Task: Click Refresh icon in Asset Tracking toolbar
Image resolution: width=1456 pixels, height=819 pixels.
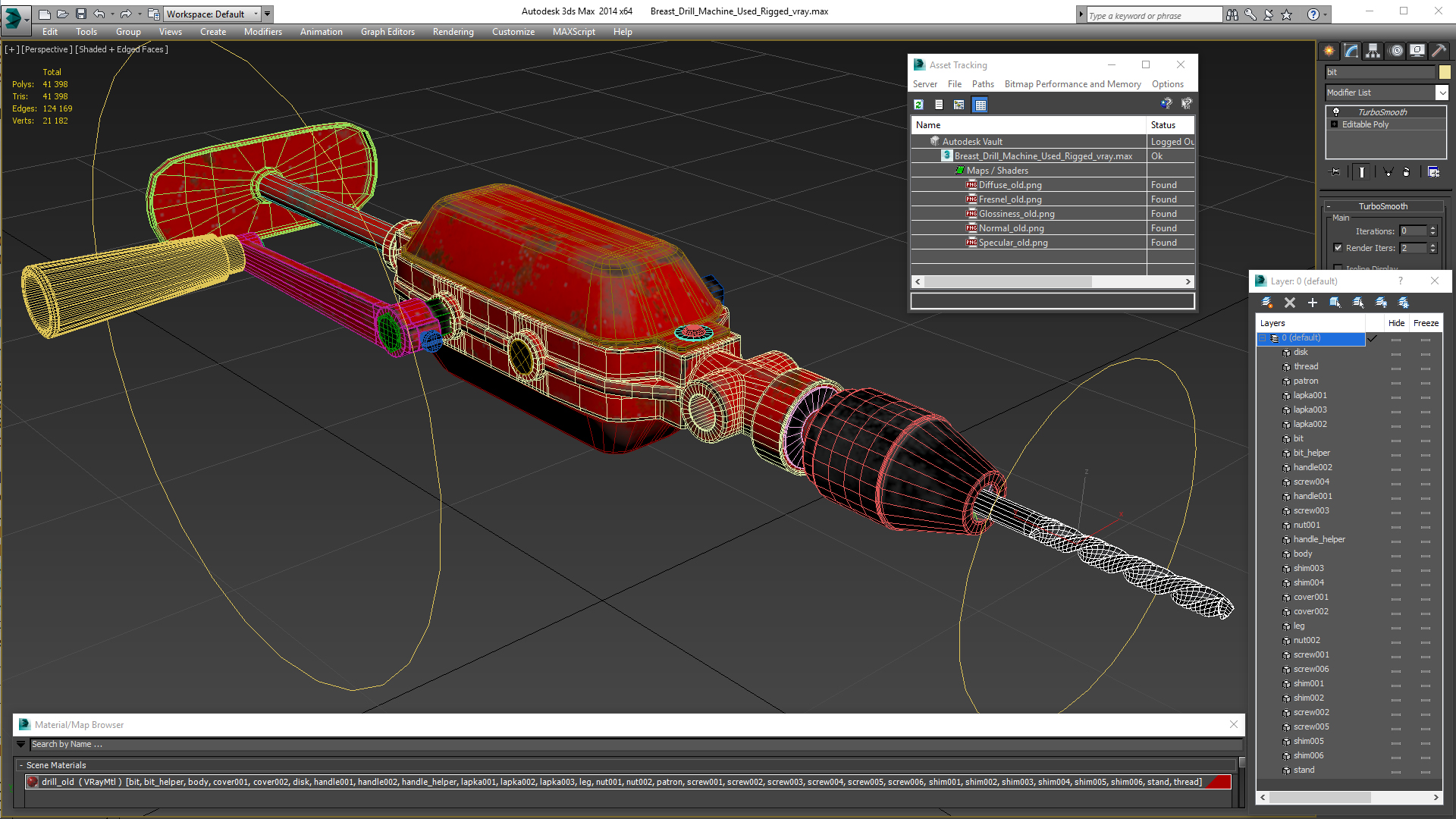Action: [x=919, y=105]
